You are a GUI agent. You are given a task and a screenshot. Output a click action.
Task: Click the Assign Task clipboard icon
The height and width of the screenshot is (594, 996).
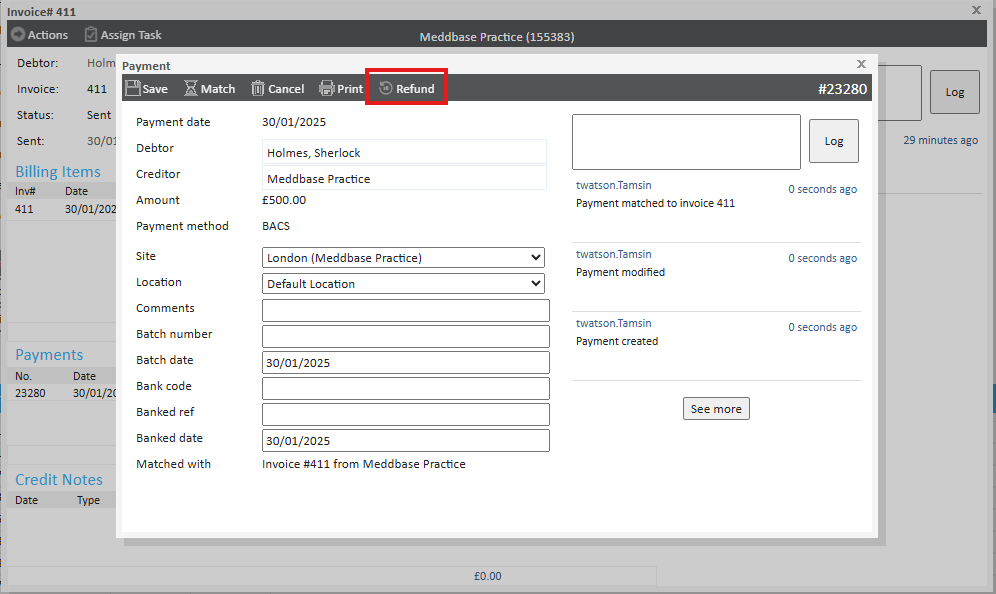[x=92, y=35]
